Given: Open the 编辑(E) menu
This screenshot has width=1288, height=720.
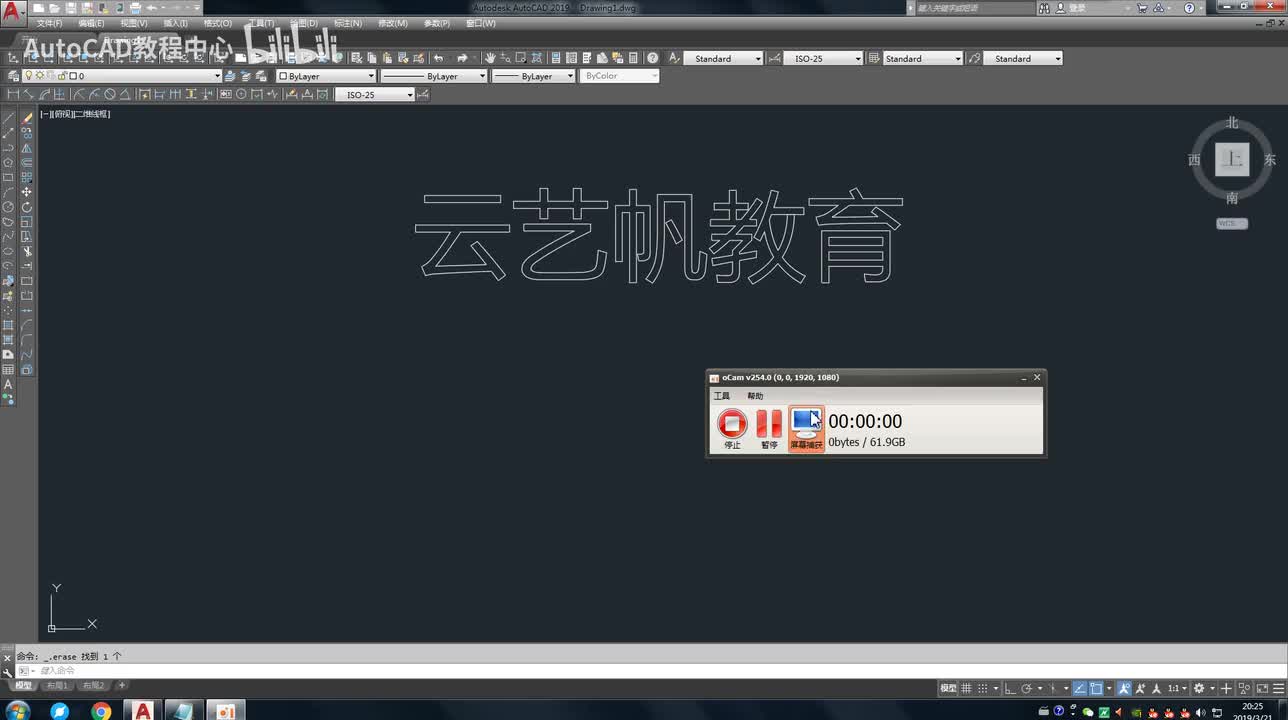Looking at the screenshot, I should (91, 23).
